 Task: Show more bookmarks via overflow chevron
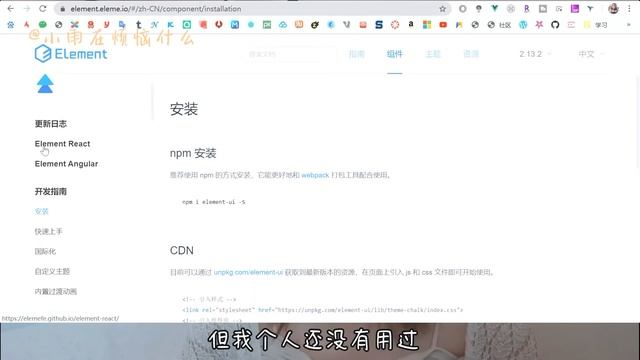629,25
